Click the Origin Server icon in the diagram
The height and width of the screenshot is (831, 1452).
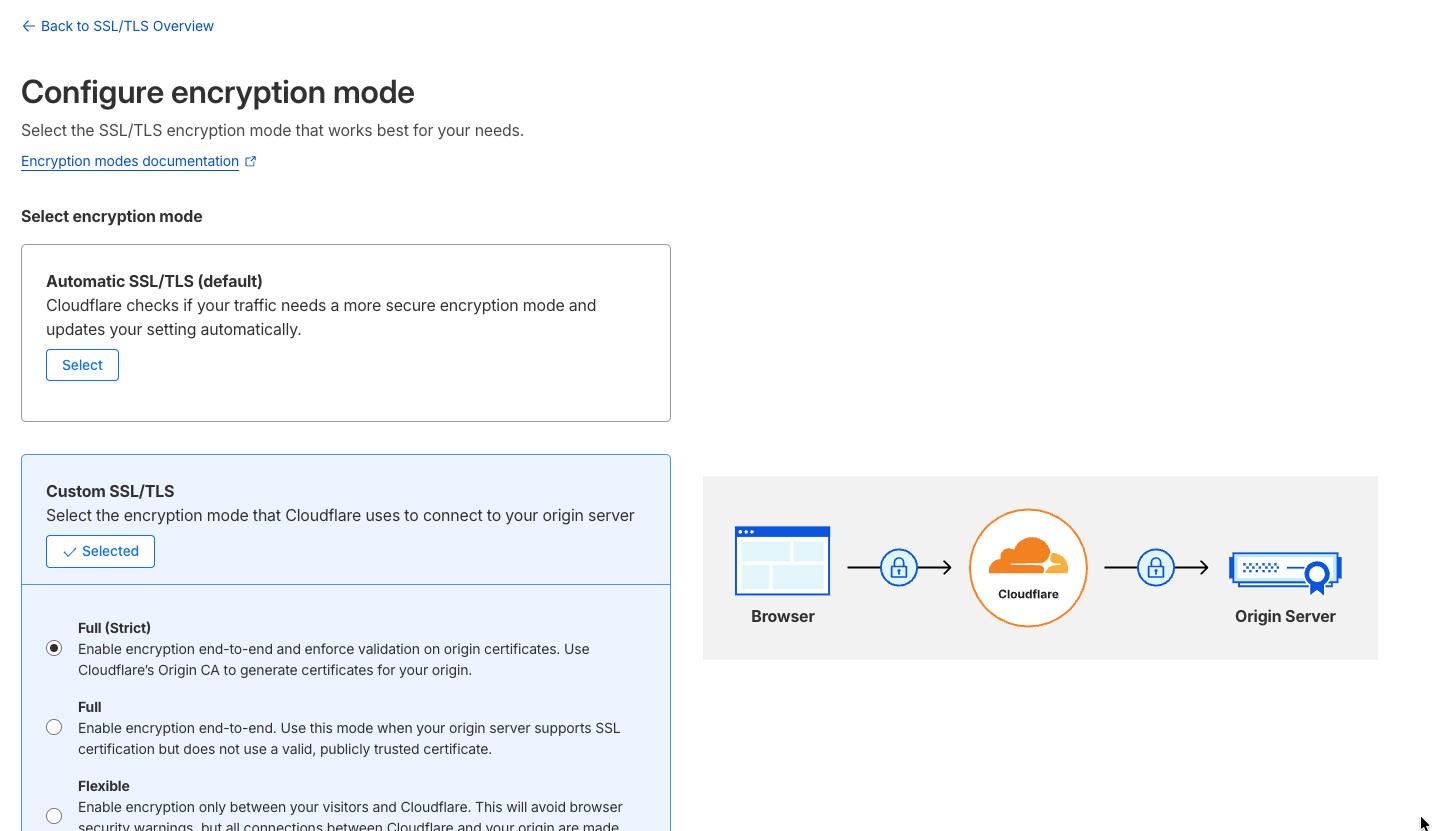pos(1284,571)
